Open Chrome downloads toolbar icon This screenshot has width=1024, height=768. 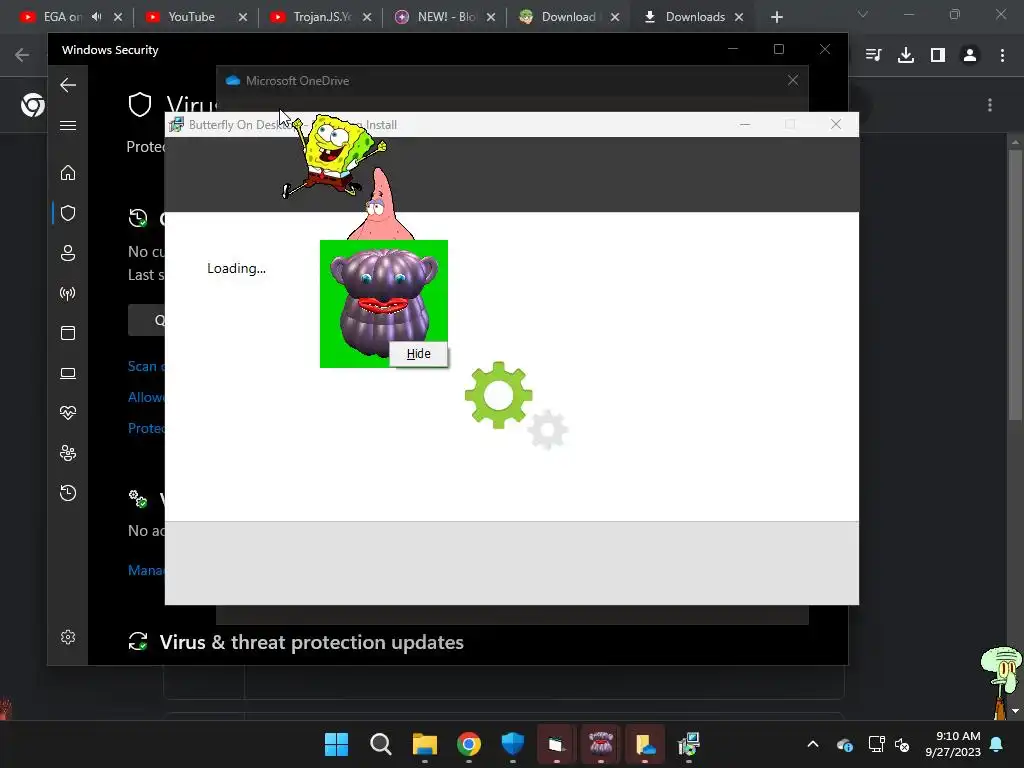[906, 56]
